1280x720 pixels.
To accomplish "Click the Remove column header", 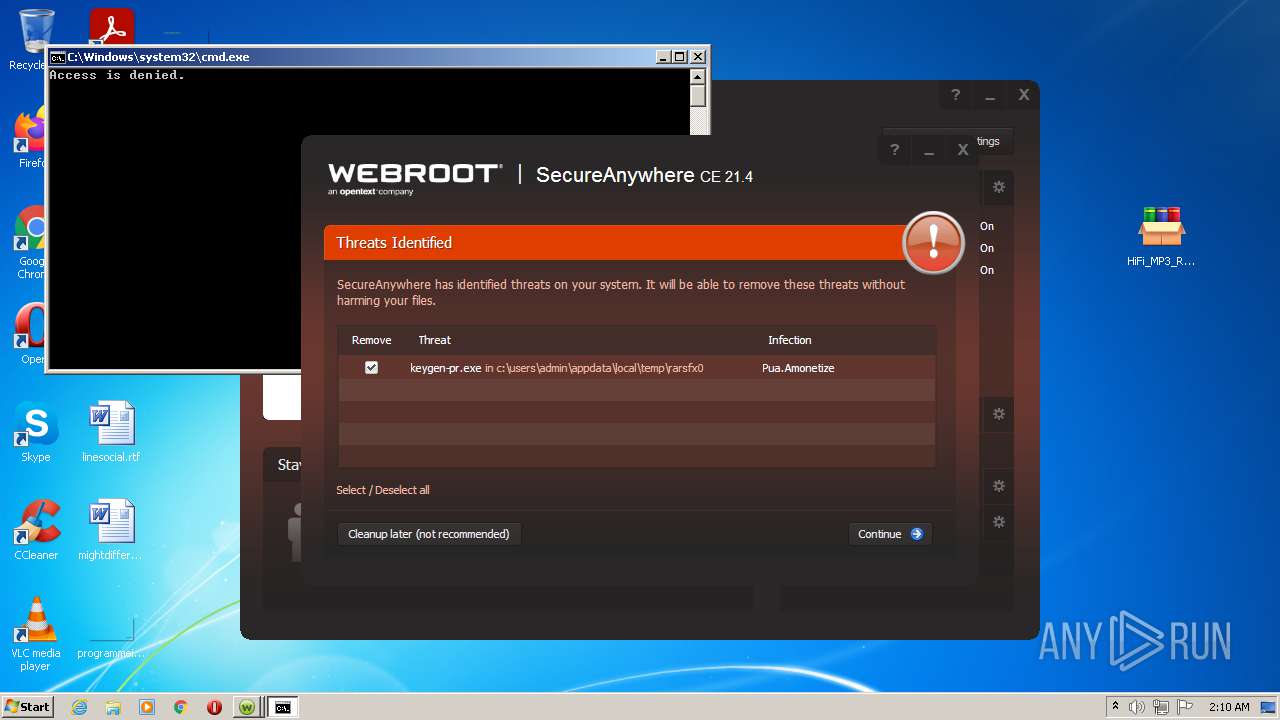I will pos(372,340).
